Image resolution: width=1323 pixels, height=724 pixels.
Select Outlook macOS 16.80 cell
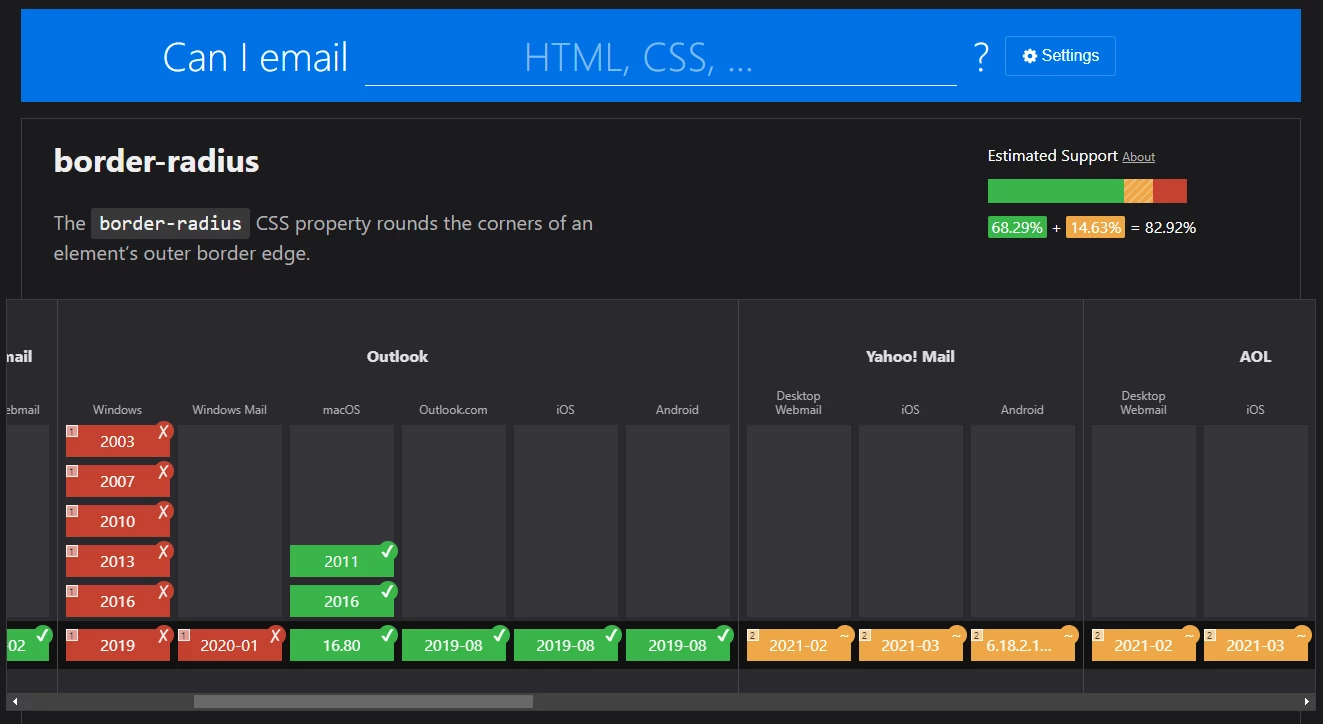[x=342, y=645]
